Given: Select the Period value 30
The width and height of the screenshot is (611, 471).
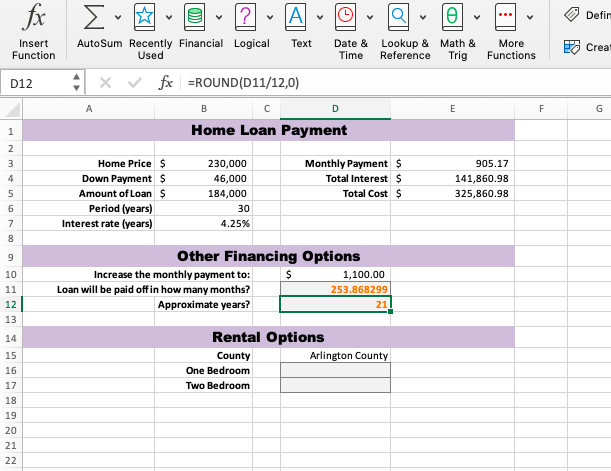Looking at the screenshot, I should [204, 208].
